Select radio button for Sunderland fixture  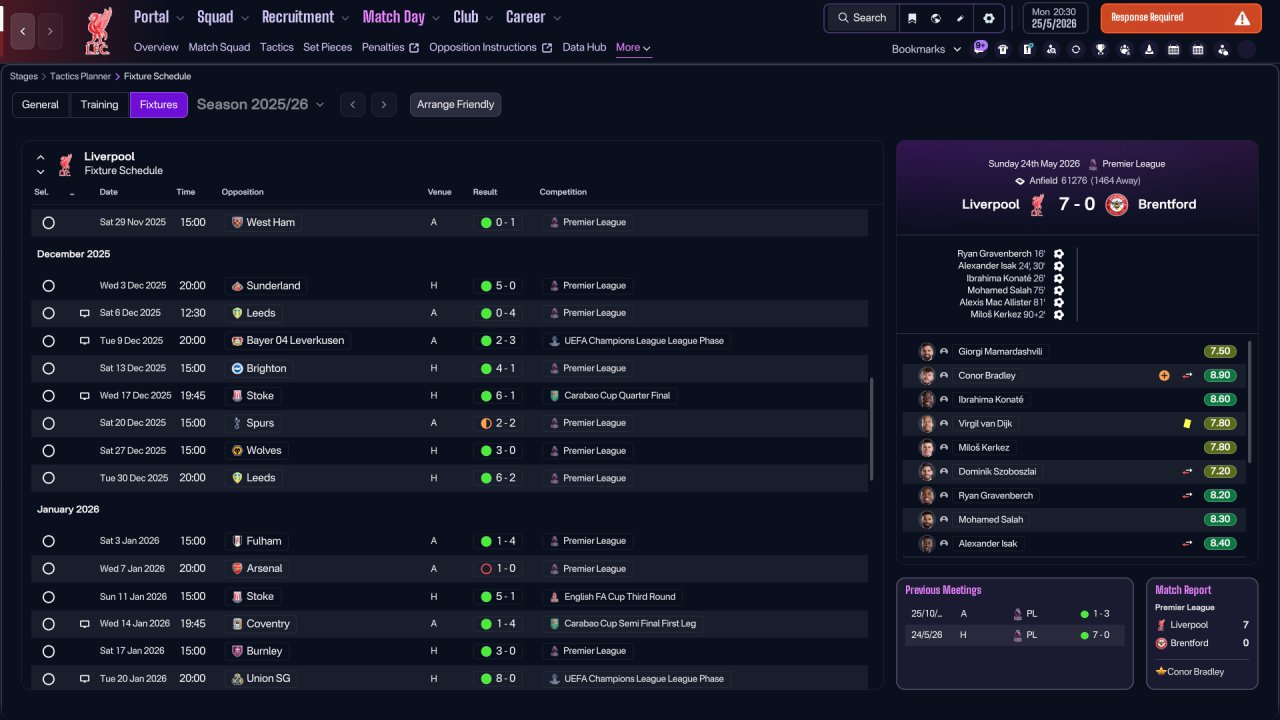[48, 286]
